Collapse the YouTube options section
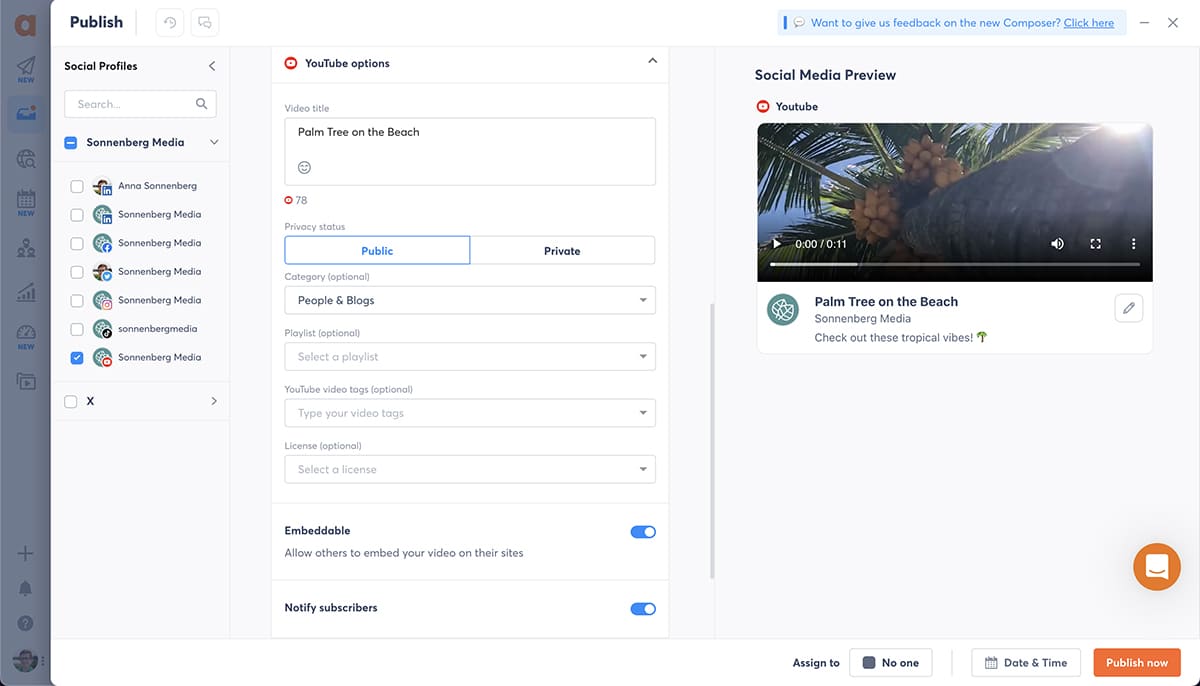Image resolution: width=1200 pixels, height=686 pixels. coord(652,62)
